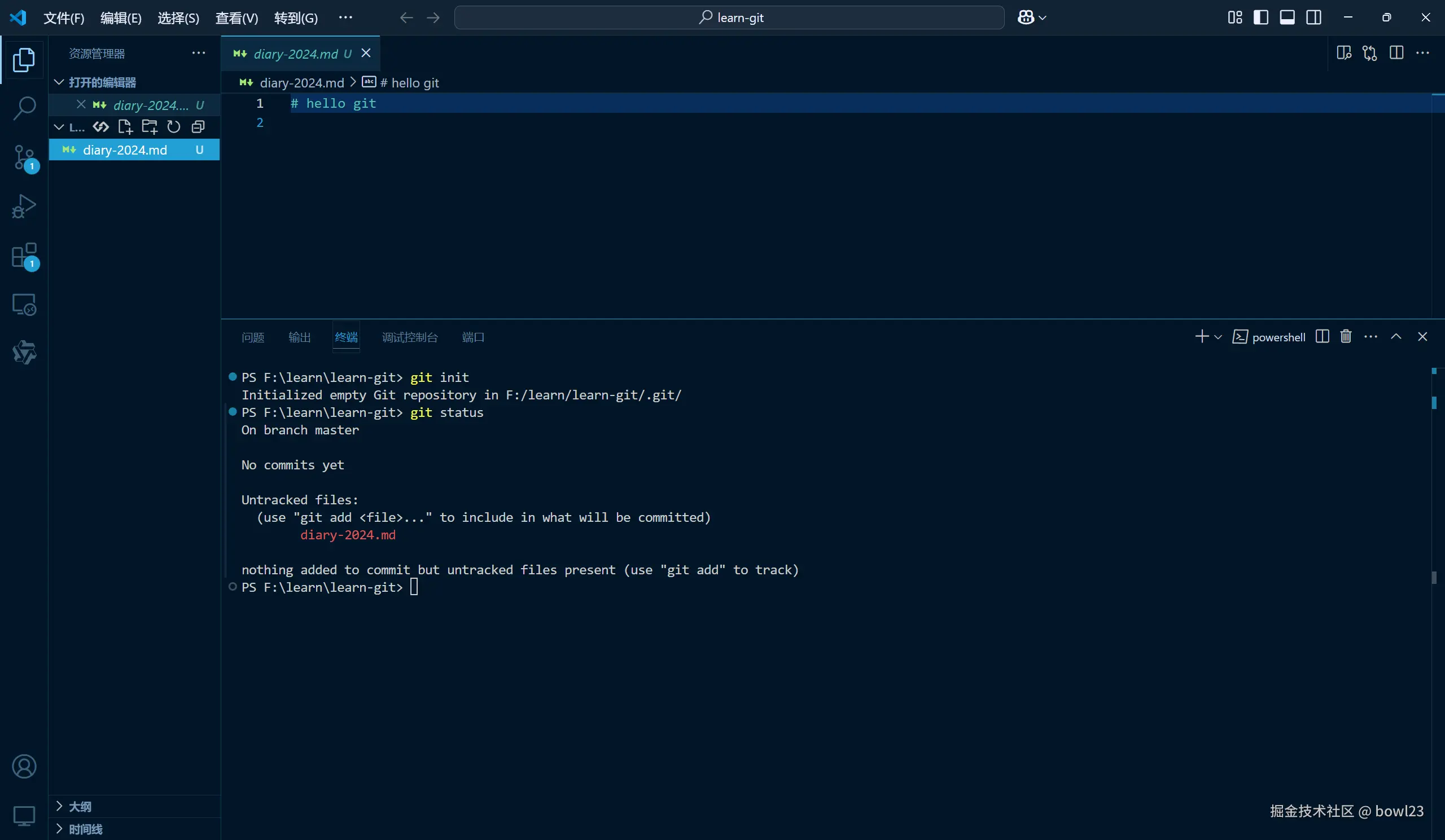Switch to the Debug Console tab

(409, 337)
